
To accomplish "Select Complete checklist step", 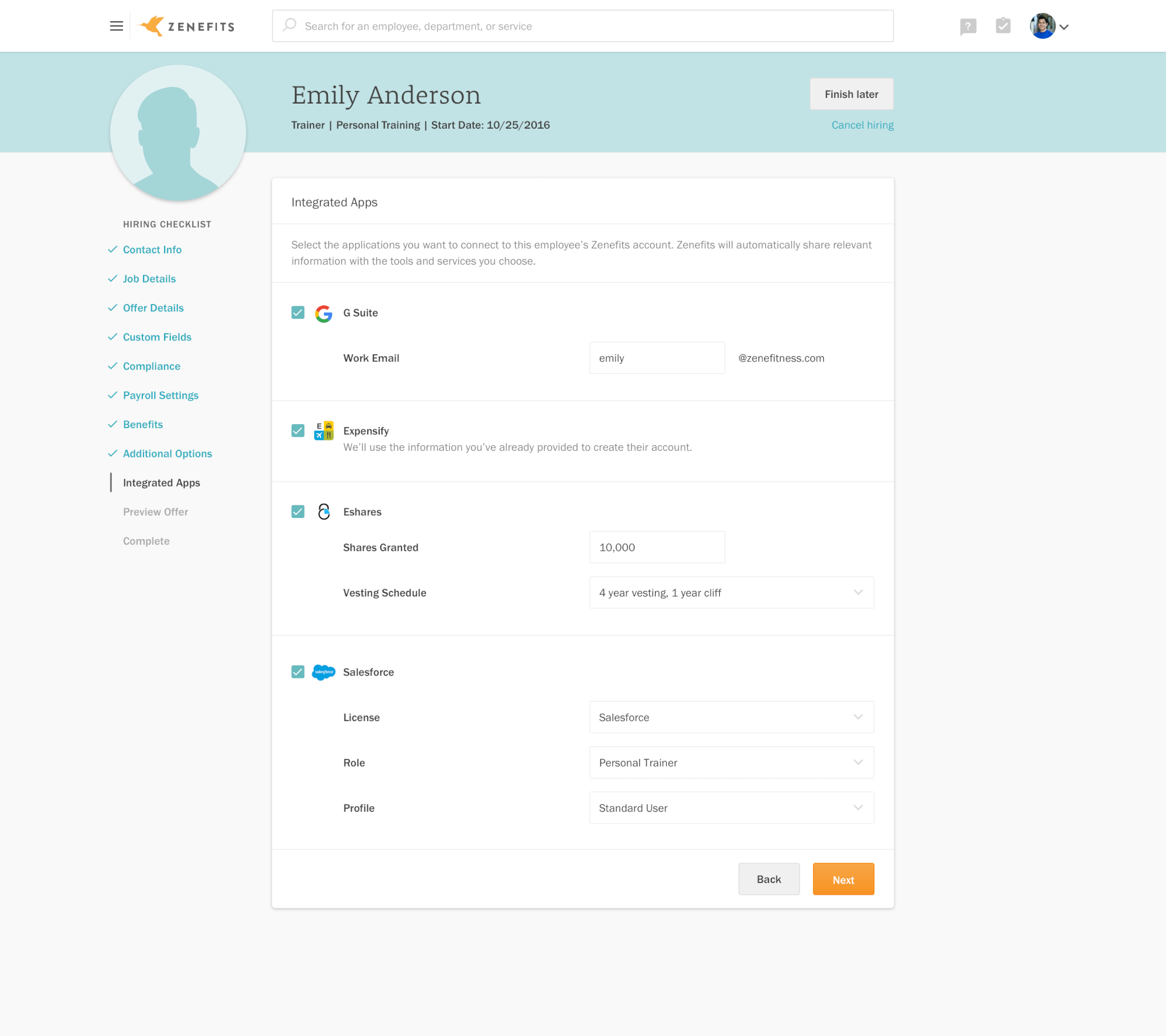I will [x=147, y=541].
